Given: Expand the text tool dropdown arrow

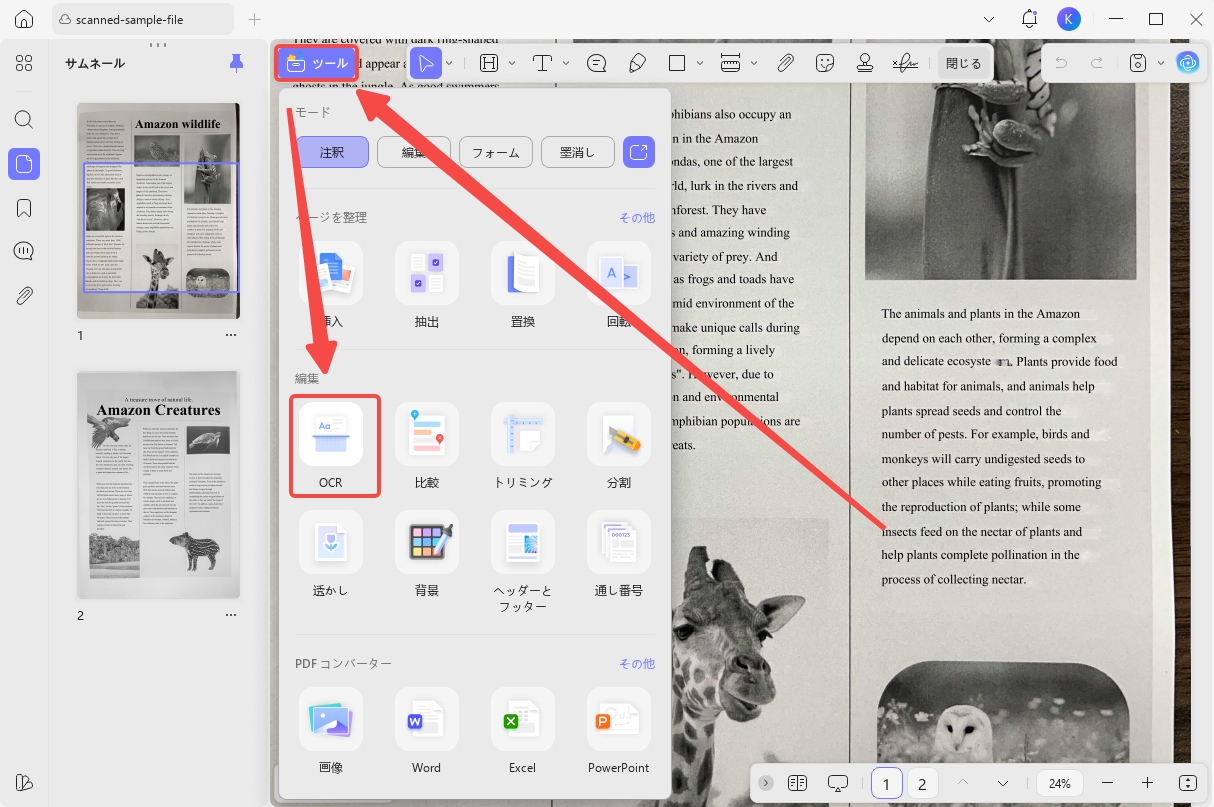Looking at the screenshot, I should pos(566,63).
